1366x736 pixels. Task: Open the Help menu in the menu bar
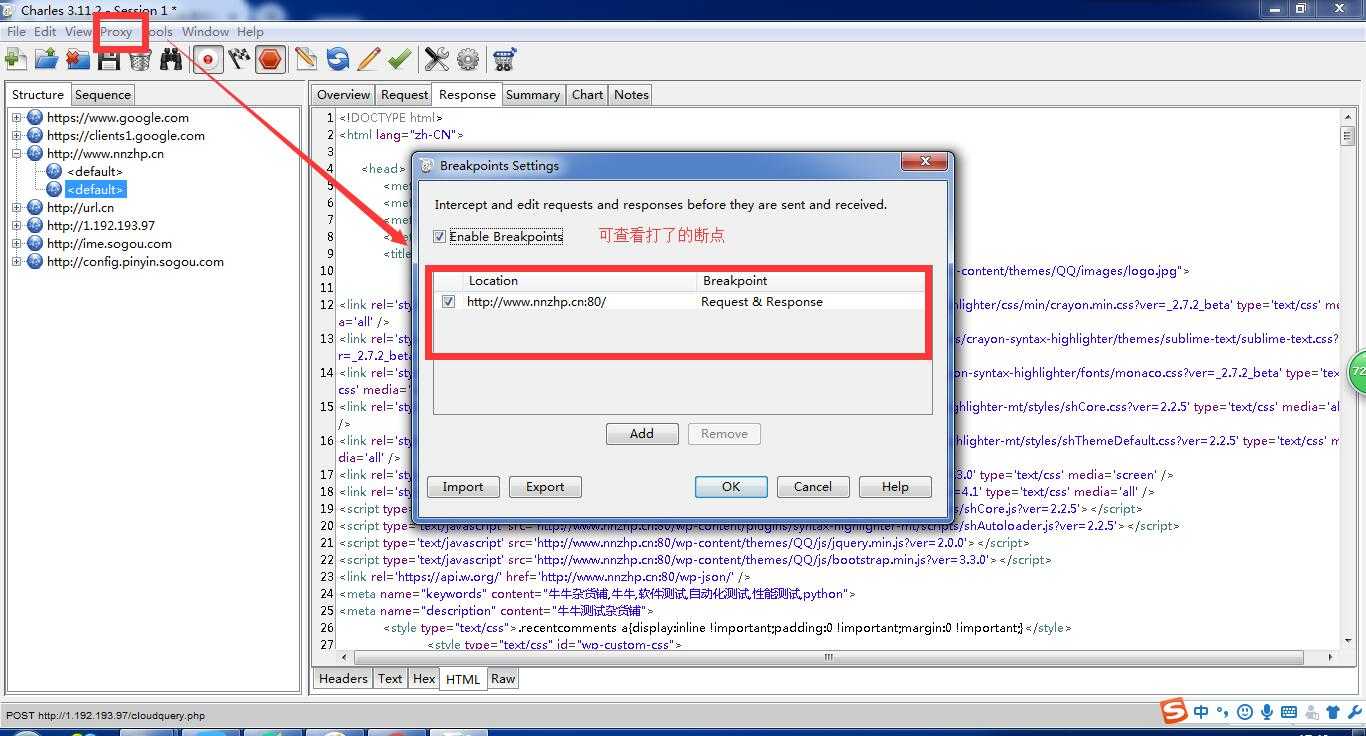250,31
